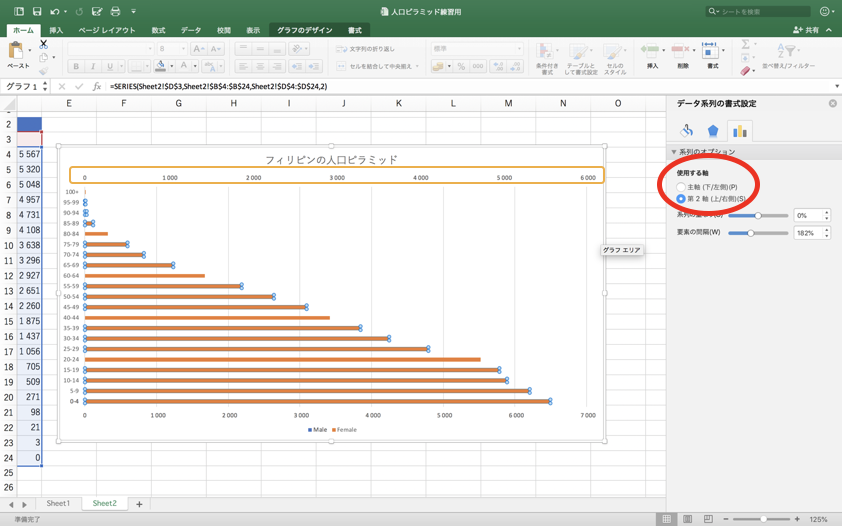842x526 pixels.
Task: Click the Format Painter brush icon
Action: click(x=43, y=70)
